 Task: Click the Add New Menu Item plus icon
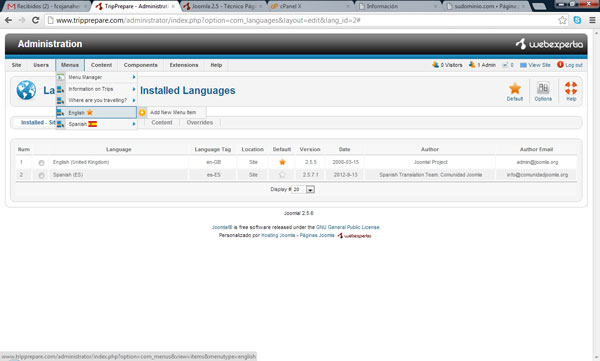point(142,113)
